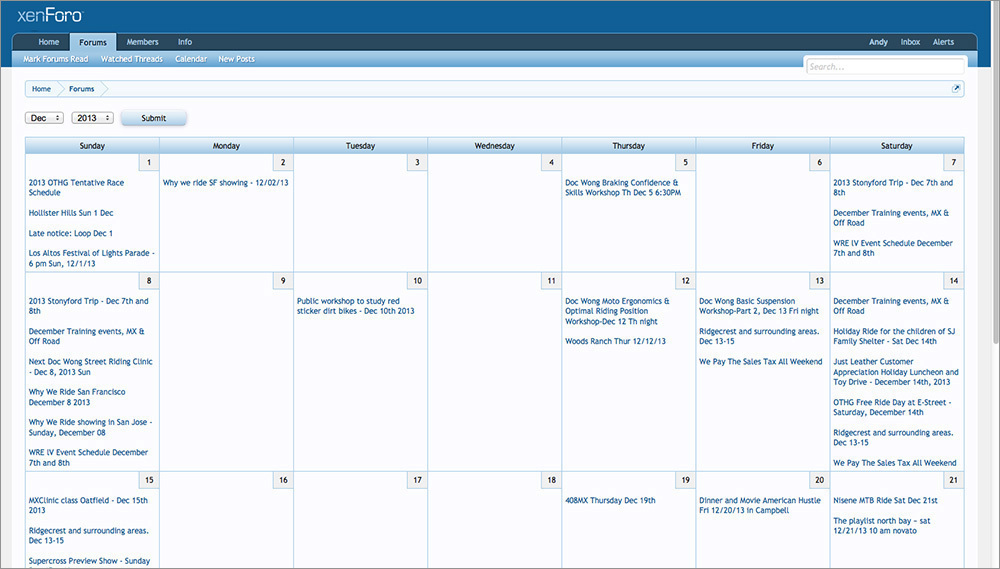The width and height of the screenshot is (1000, 569).
Task: Click the xenForo logo
Action: pyautogui.click(x=50, y=15)
